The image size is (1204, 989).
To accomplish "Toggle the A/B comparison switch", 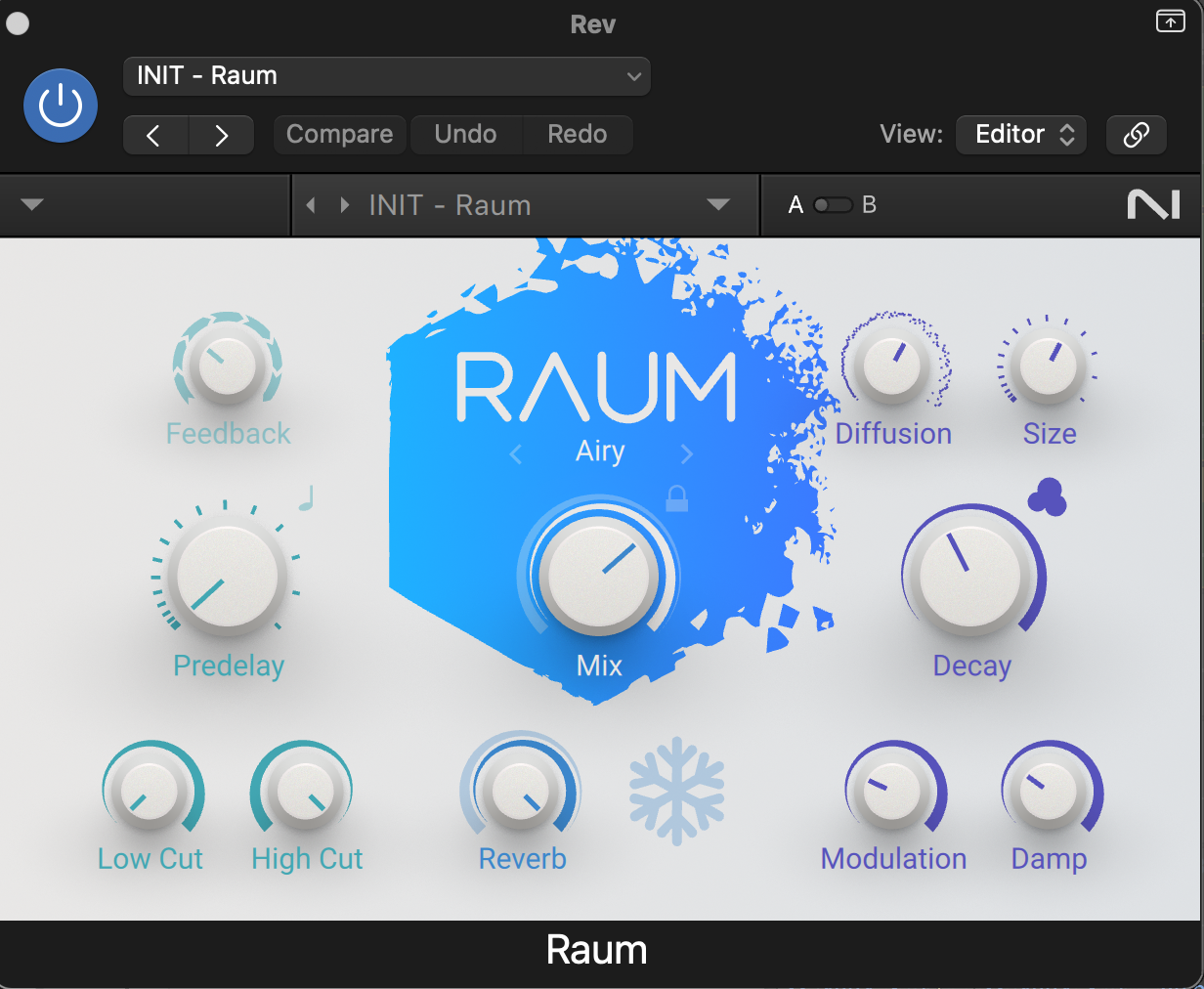I will pyautogui.click(x=833, y=205).
